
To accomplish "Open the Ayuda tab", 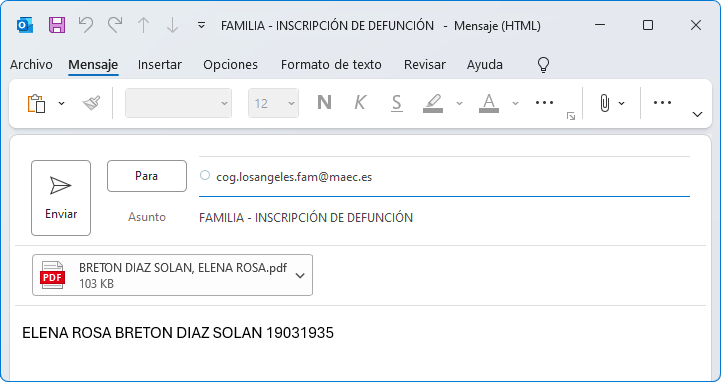I will click(485, 65).
